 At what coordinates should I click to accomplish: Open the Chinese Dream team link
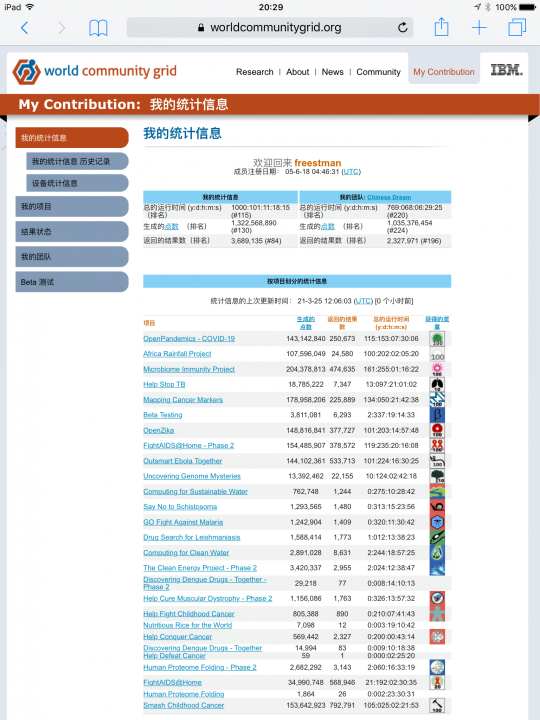tap(389, 197)
